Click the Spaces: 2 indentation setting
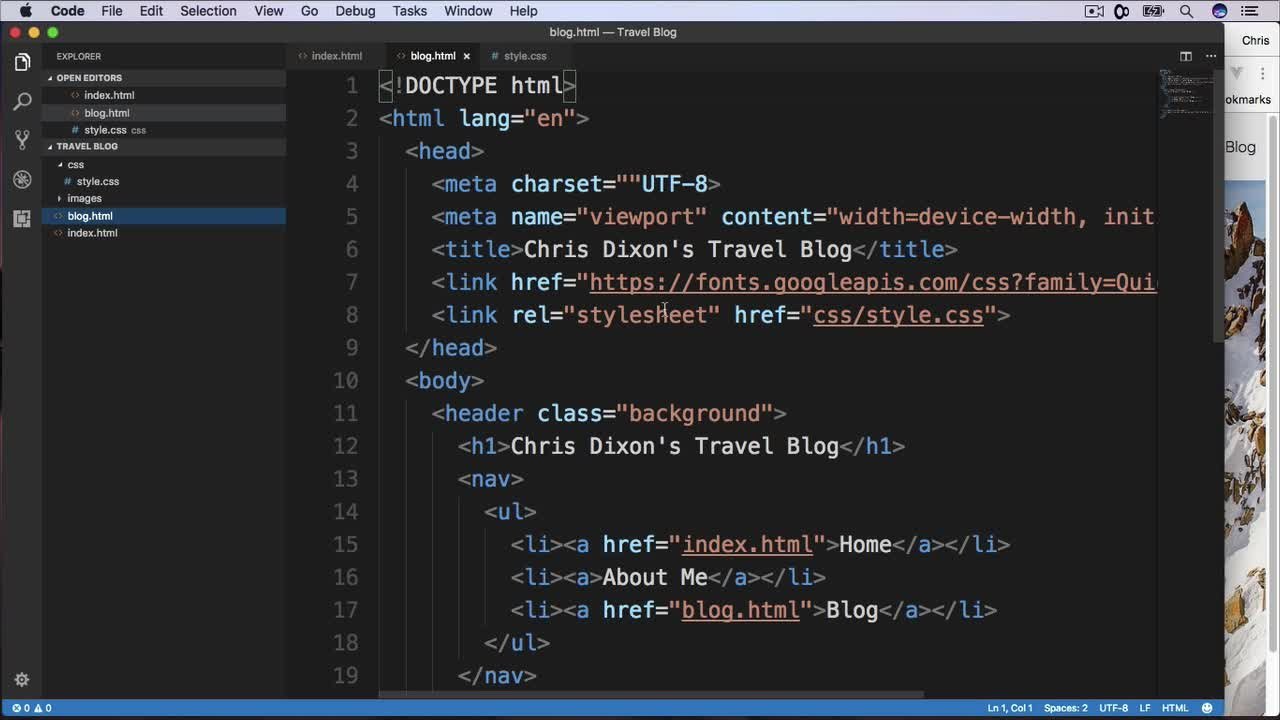 click(x=1065, y=708)
